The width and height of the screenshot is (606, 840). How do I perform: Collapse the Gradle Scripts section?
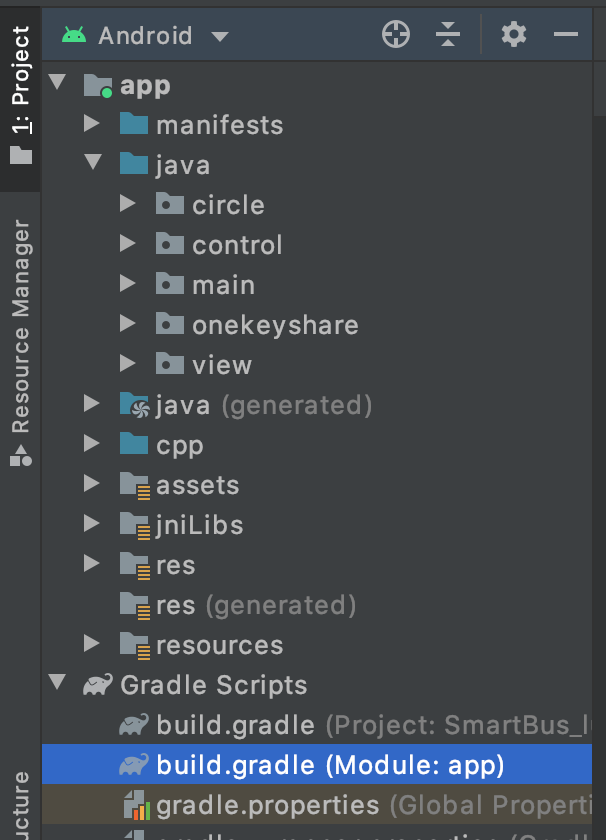[x=56, y=685]
